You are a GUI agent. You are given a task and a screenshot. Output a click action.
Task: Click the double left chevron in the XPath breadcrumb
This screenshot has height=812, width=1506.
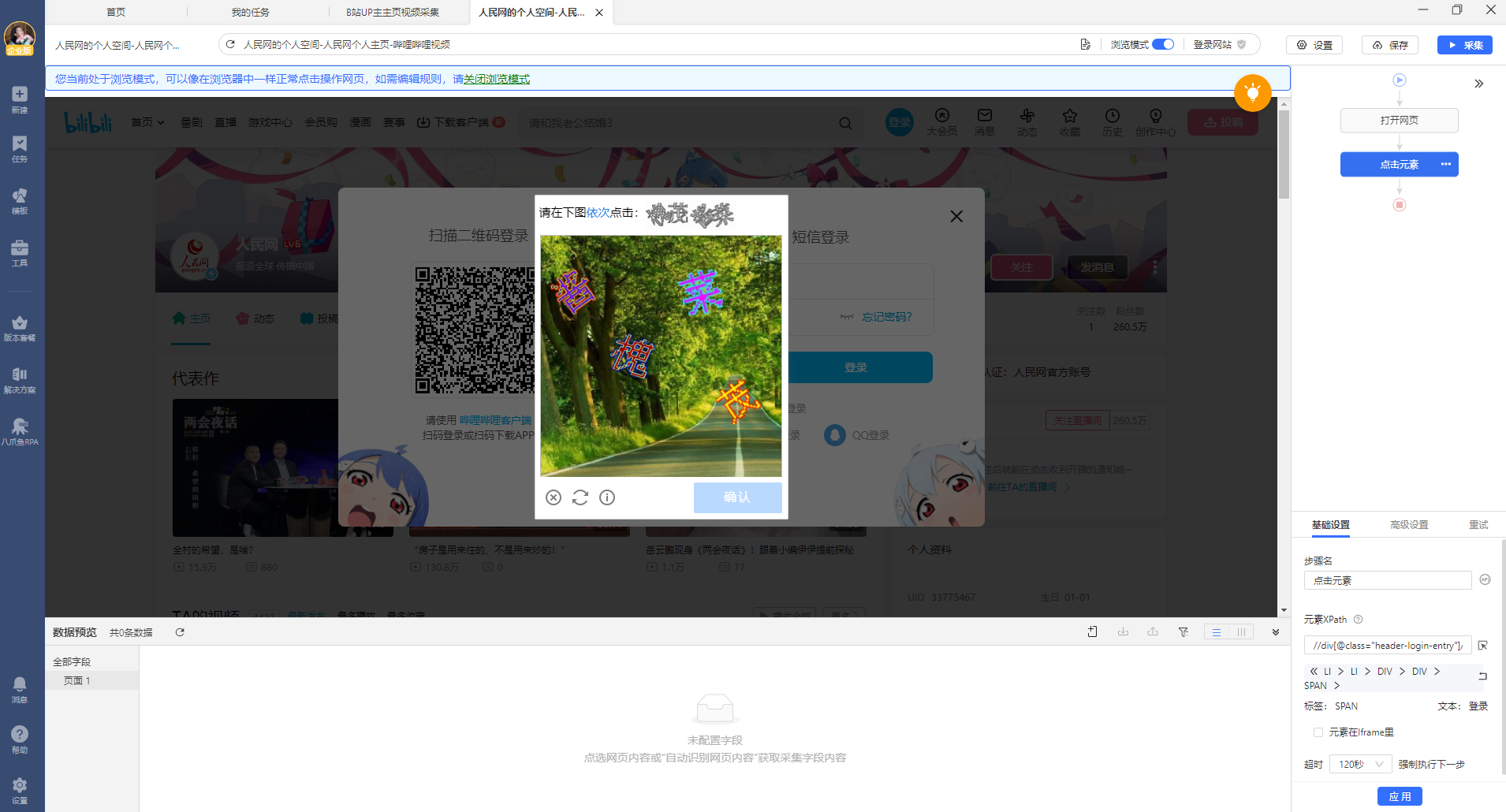1314,672
